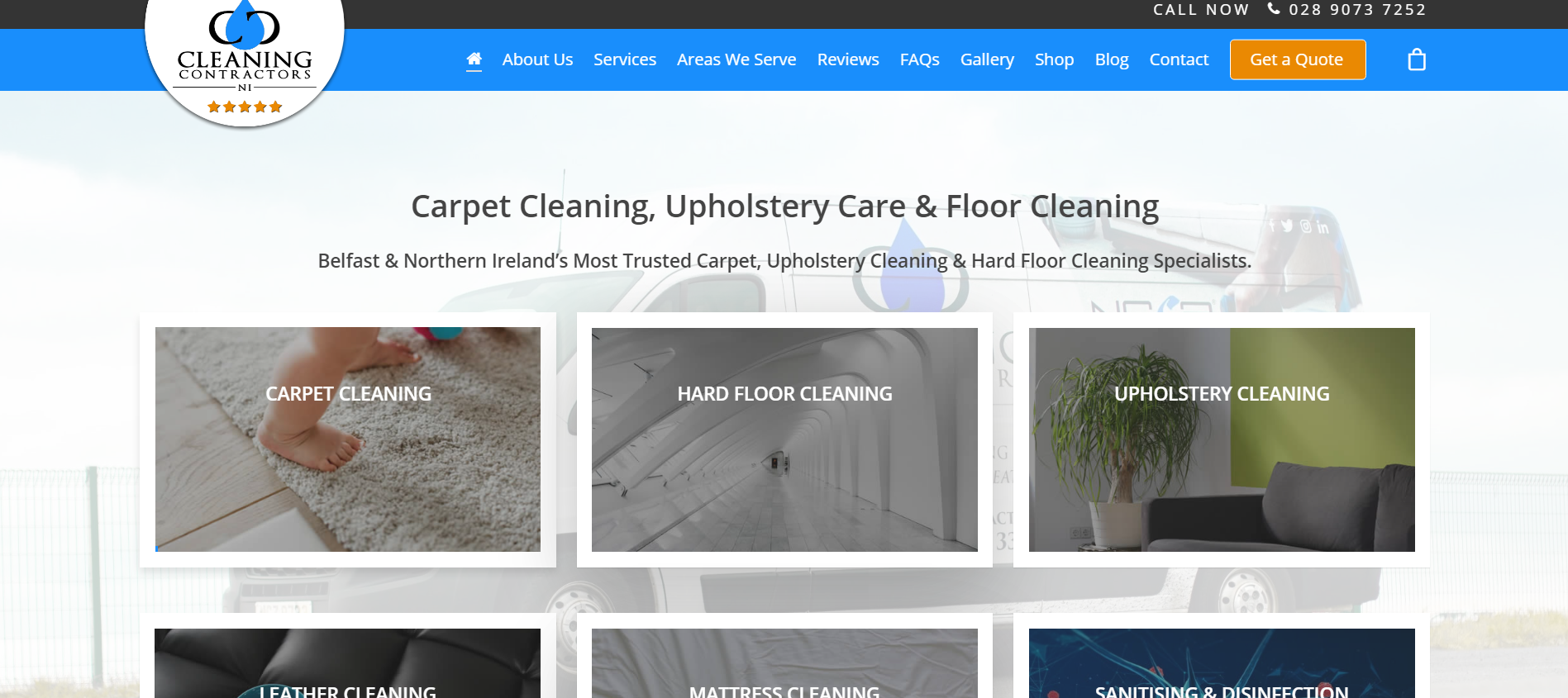Open the Gallery link
Viewport: 1568px width, 698px height.
(987, 59)
